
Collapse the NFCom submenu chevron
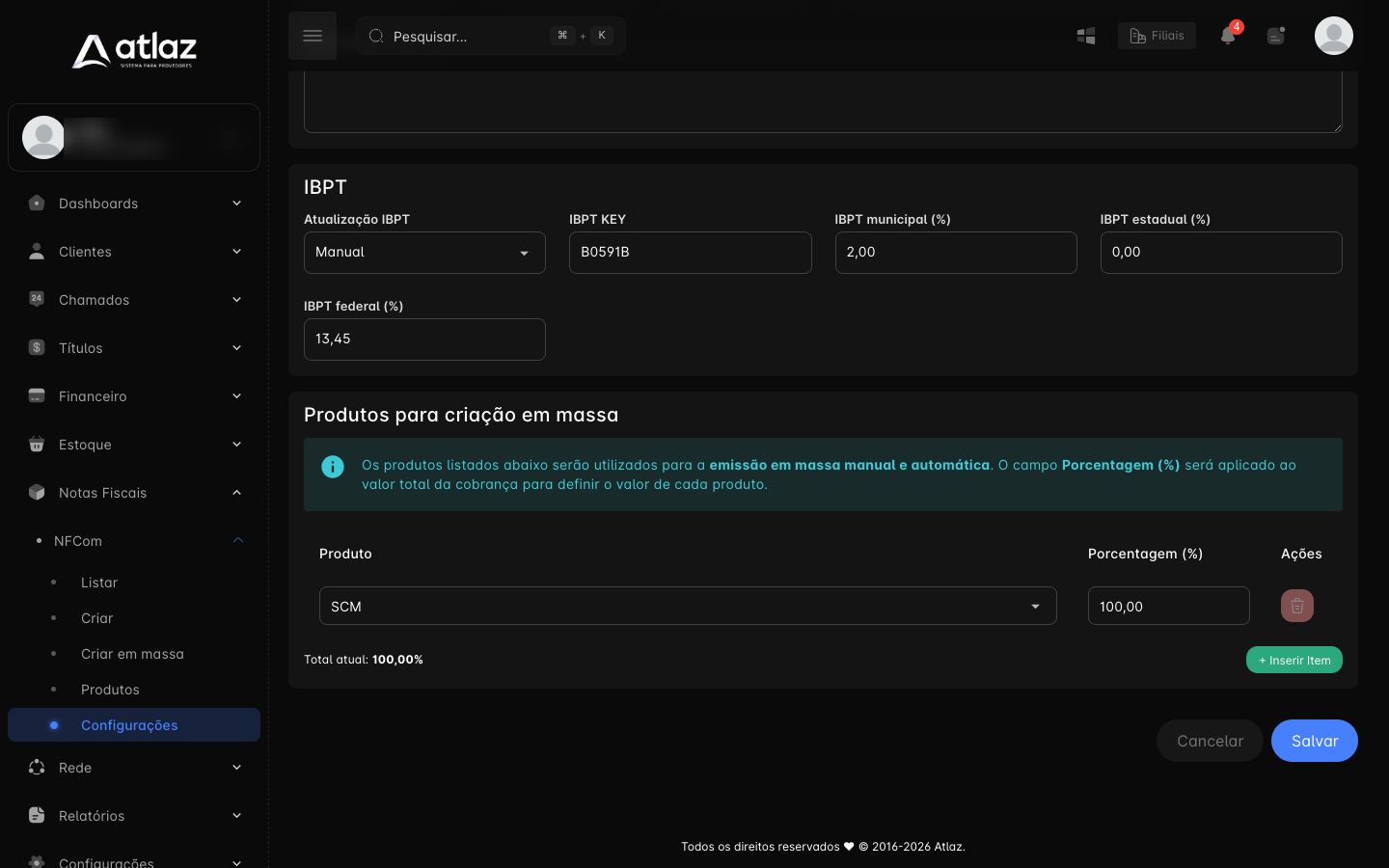238,540
